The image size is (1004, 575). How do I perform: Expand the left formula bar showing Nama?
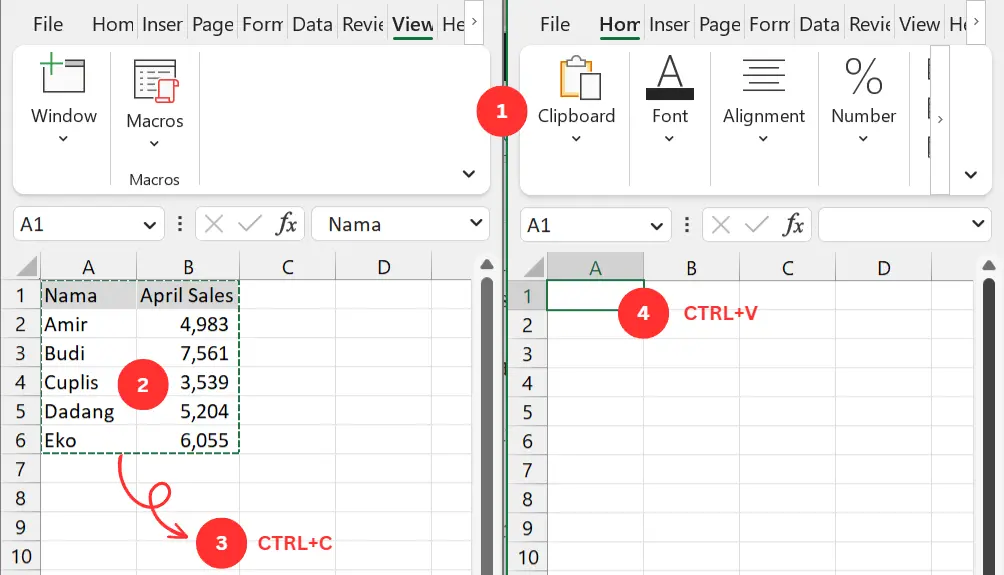click(x=476, y=224)
